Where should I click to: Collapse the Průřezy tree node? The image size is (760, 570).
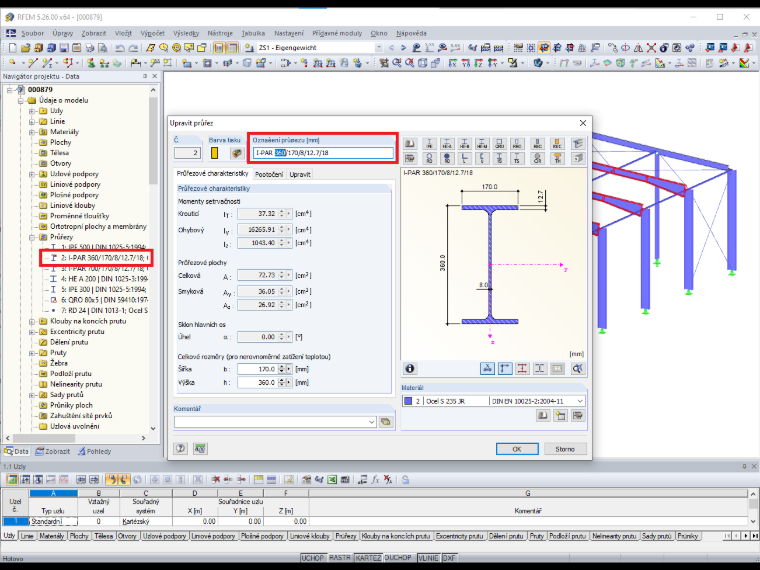[x=32, y=237]
